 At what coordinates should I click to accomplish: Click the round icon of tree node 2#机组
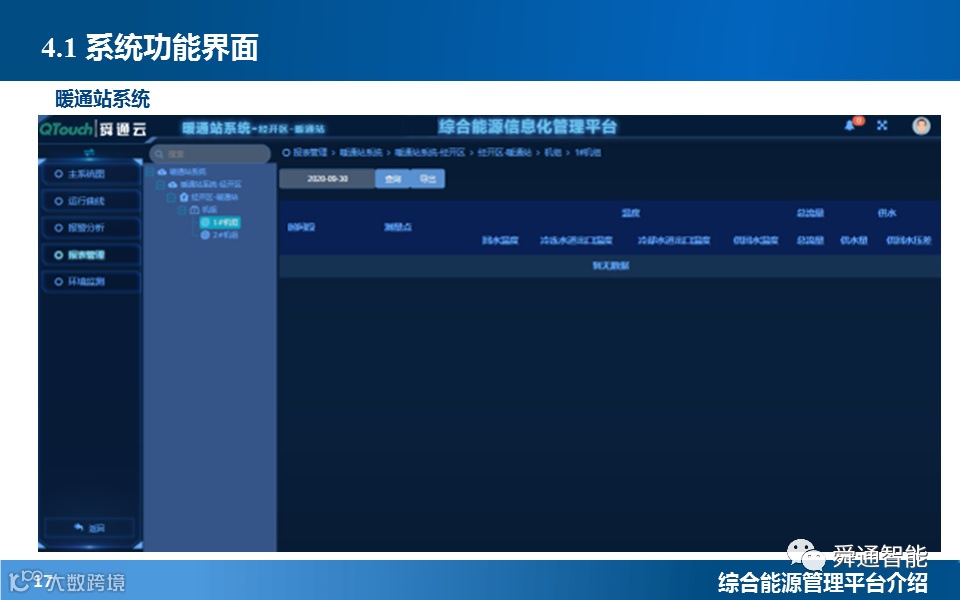pyautogui.click(x=206, y=235)
